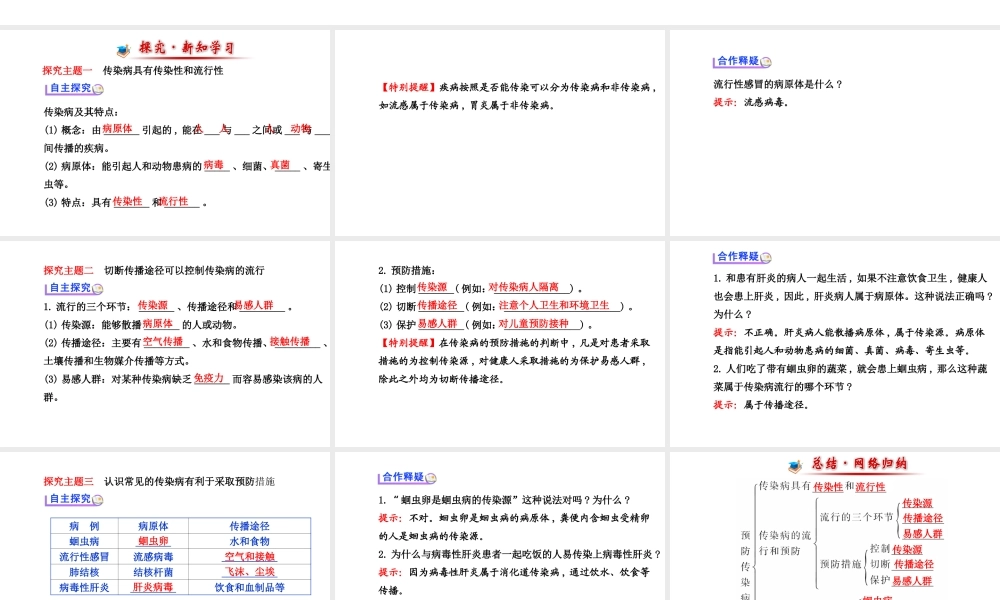Viewport: 1000px width, 600px height.
Task: Click the table cell 飞沫、尘埃
Action: tap(249, 572)
